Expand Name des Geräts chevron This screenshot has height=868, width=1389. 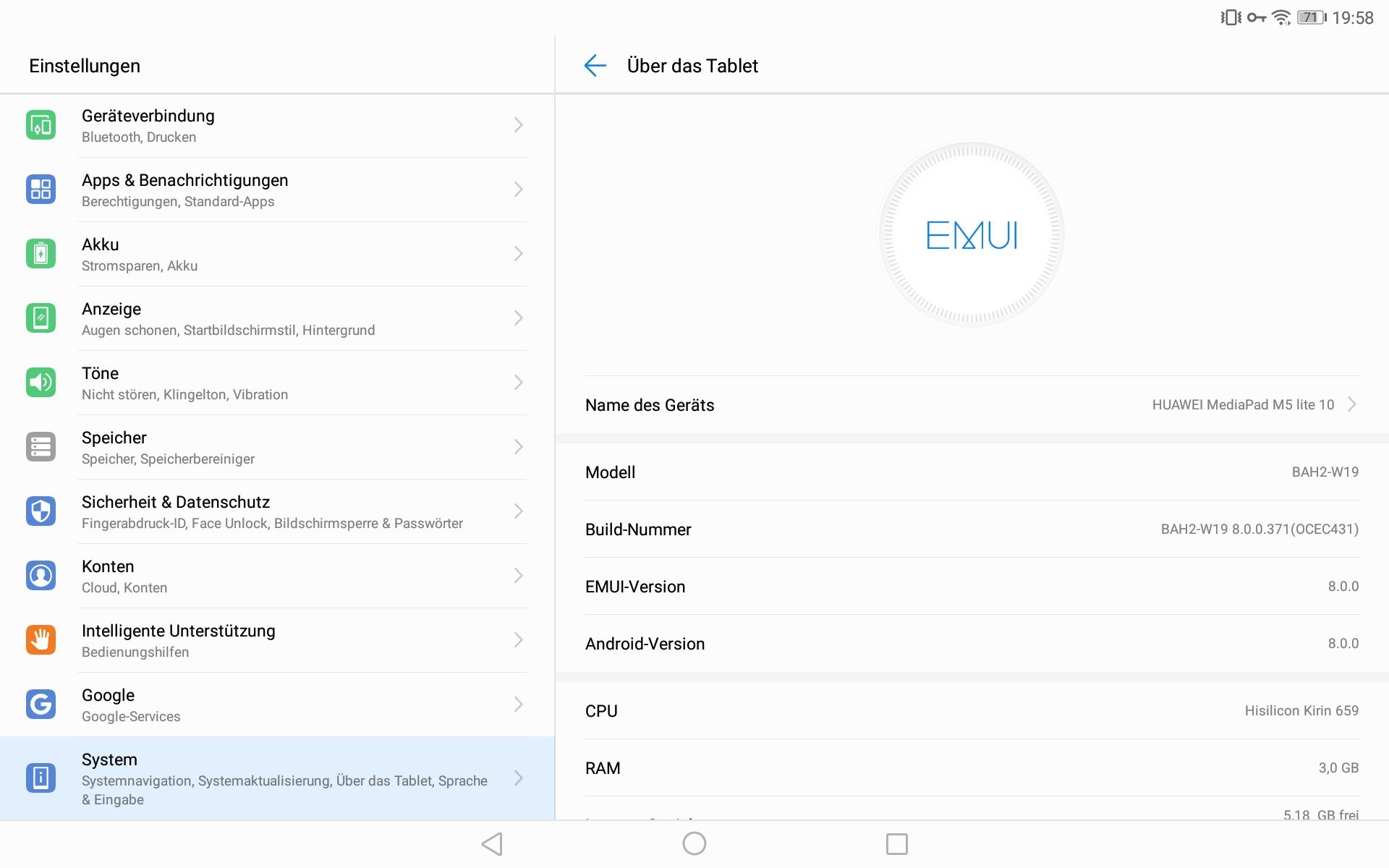click(1351, 405)
